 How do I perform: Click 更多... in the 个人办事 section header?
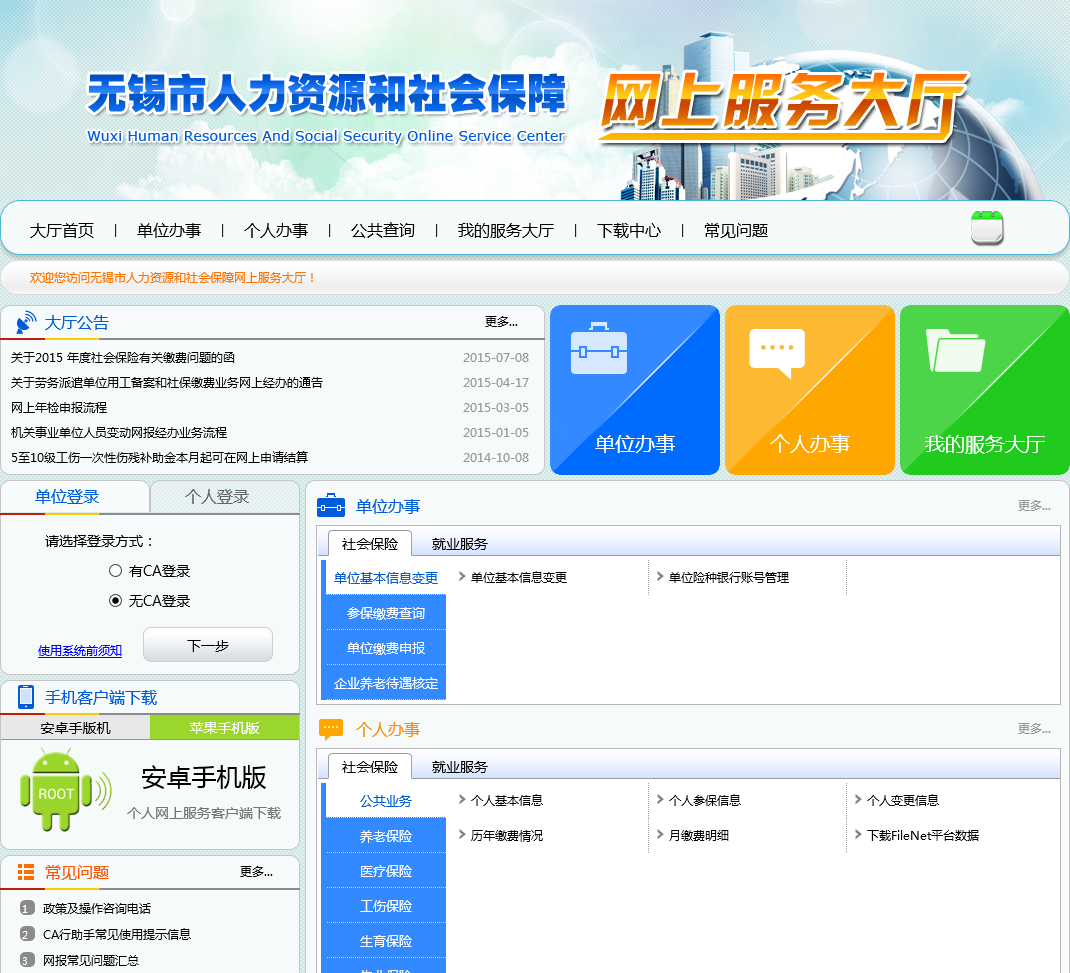click(x=1034, y=729)
